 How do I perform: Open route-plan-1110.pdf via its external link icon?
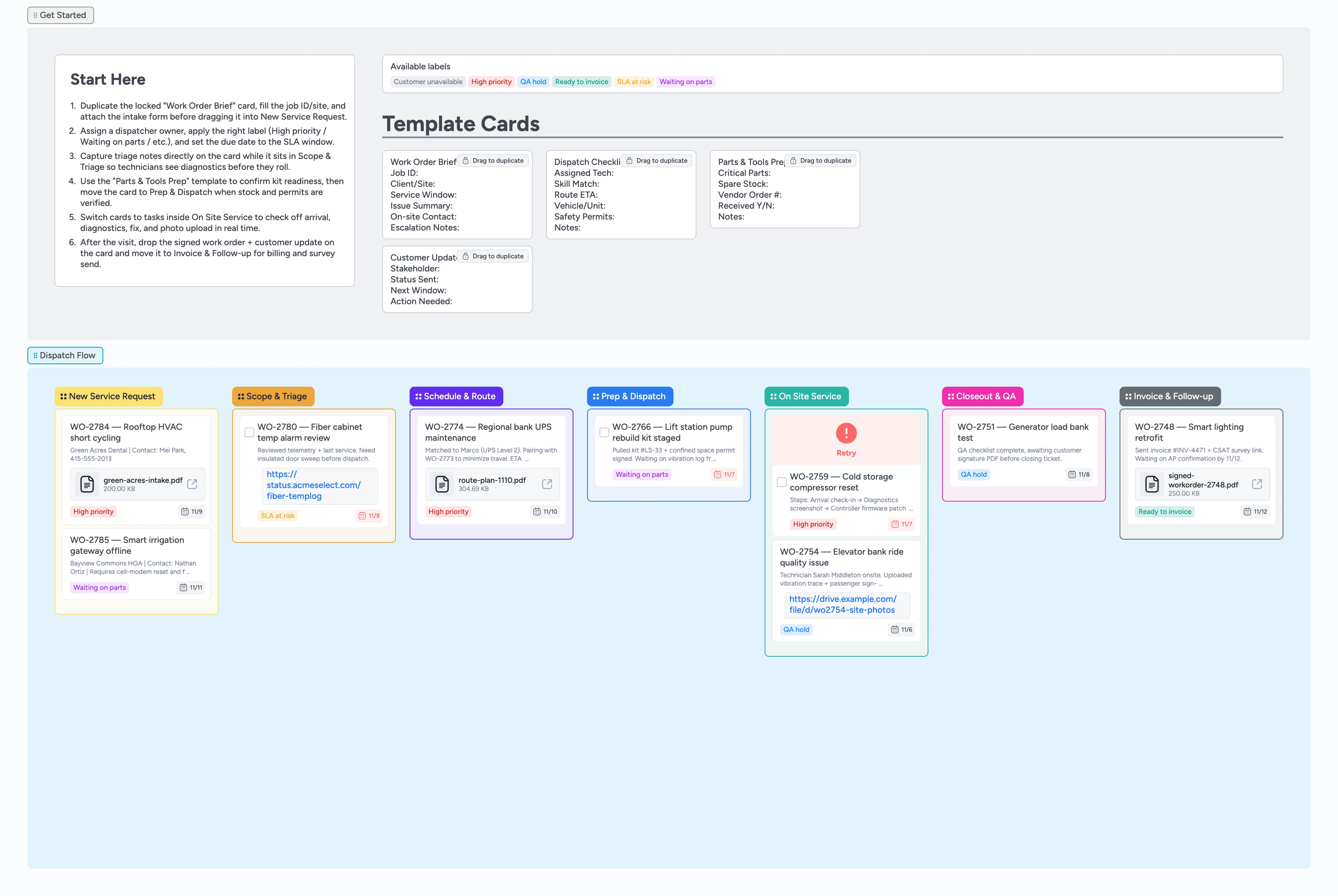pyautogui.click(x=547, y=483)
